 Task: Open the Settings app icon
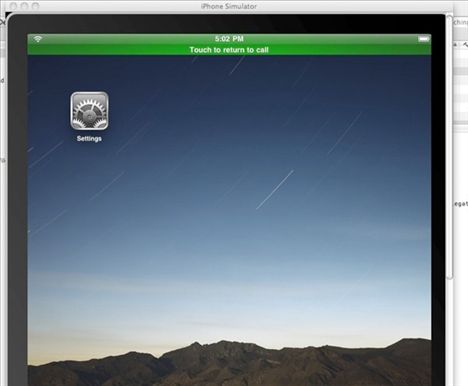point(89,111)
